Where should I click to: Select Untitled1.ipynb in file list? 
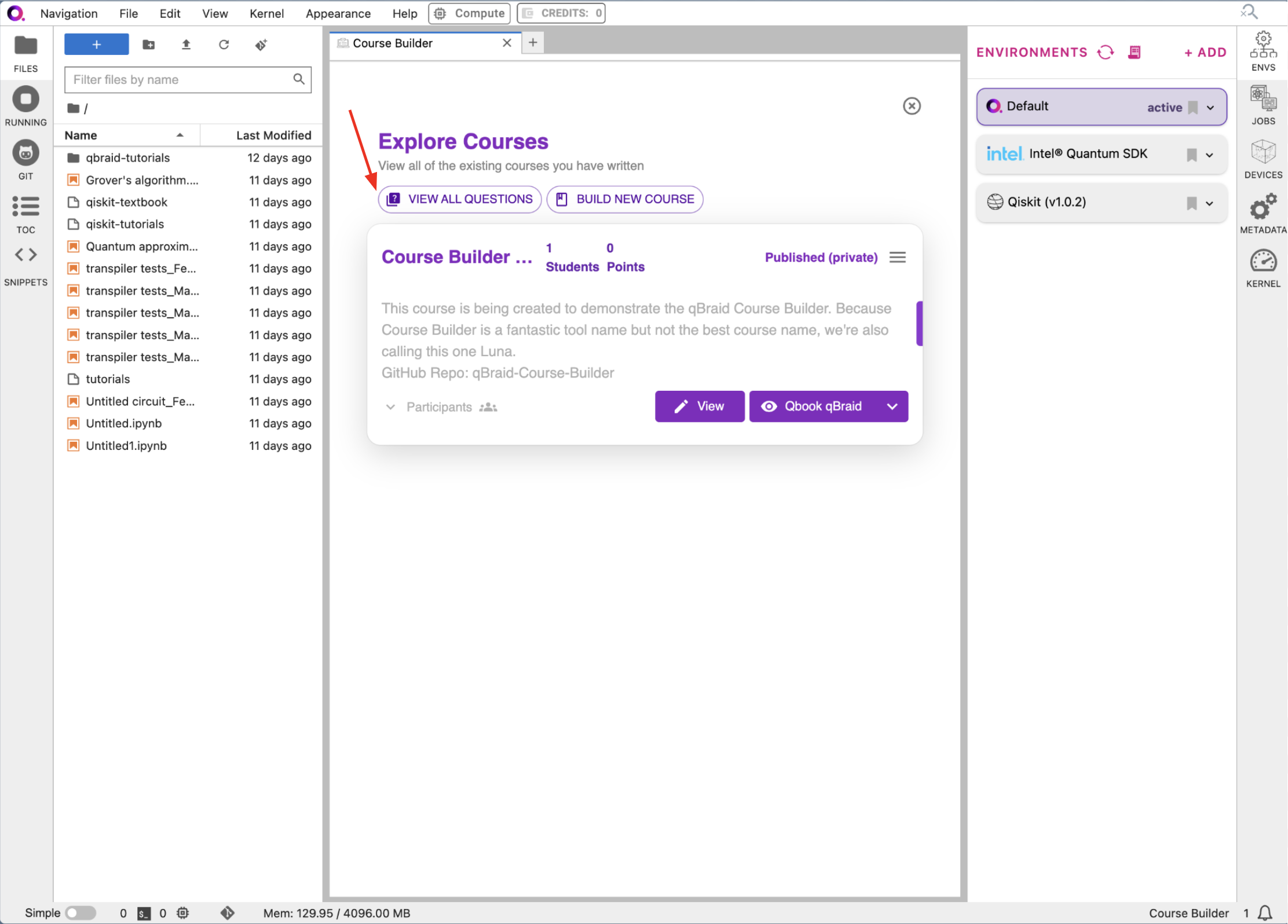(x=189, y=446)
